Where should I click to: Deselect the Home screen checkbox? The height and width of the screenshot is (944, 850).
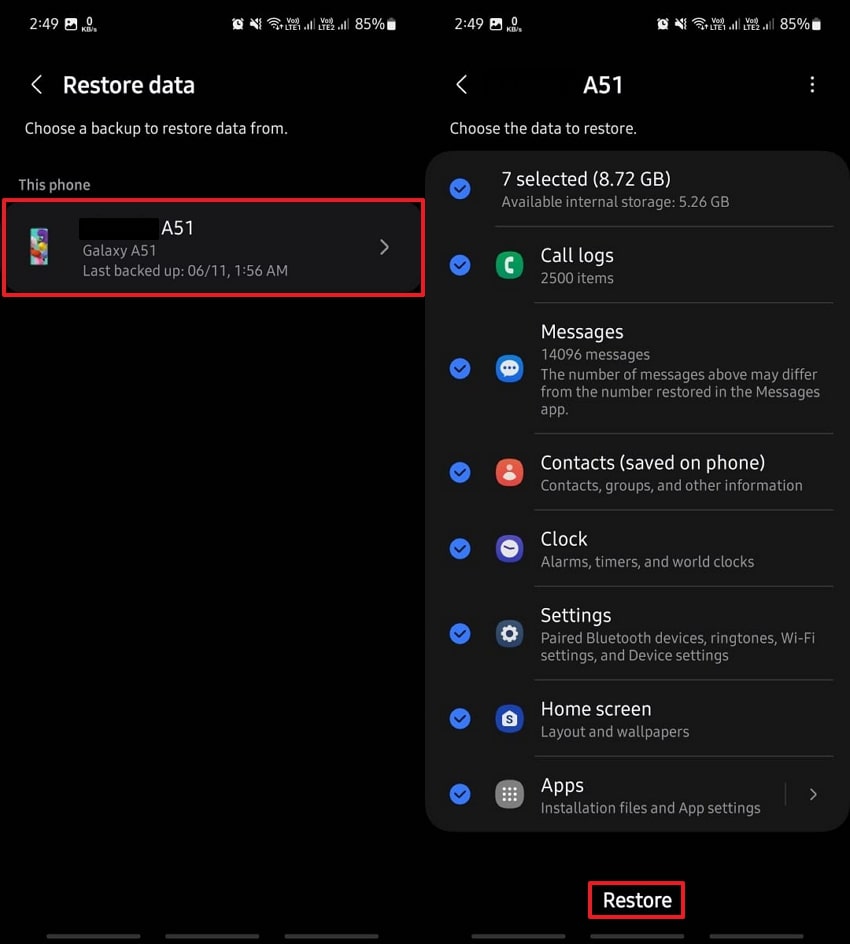460,719
